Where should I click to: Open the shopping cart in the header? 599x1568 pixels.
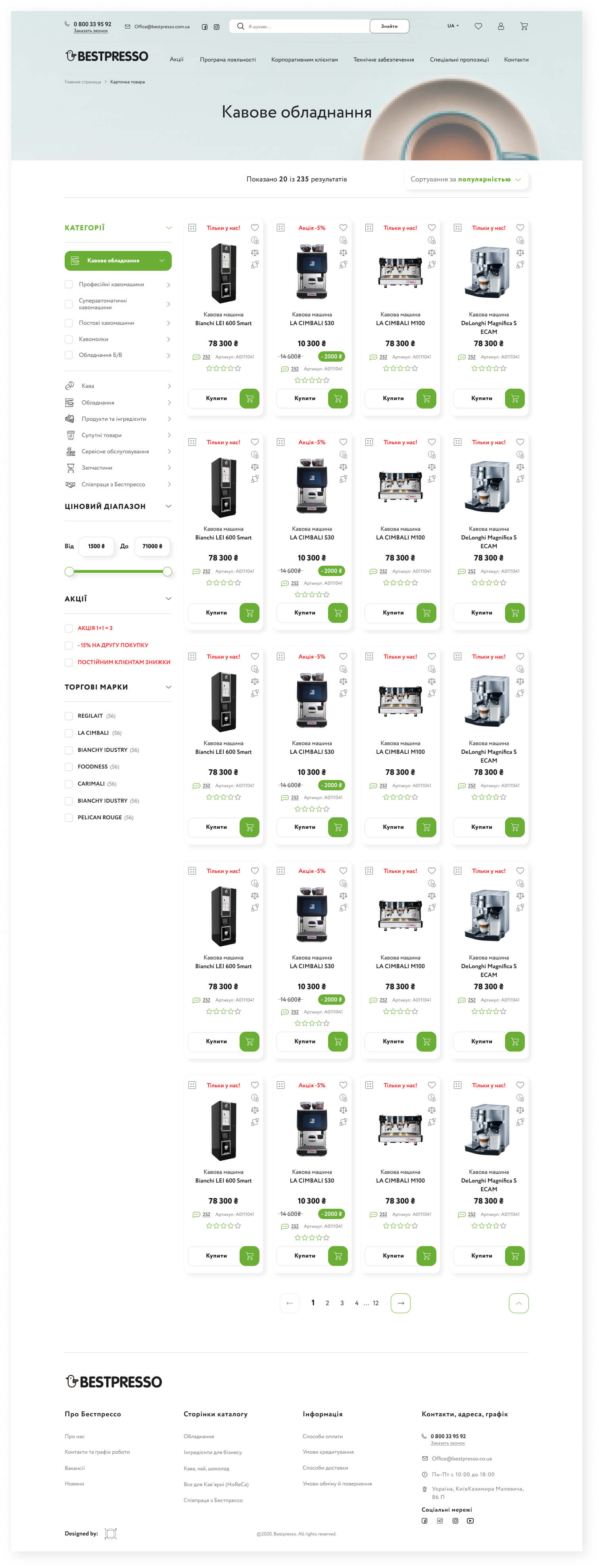click(524, 26)
